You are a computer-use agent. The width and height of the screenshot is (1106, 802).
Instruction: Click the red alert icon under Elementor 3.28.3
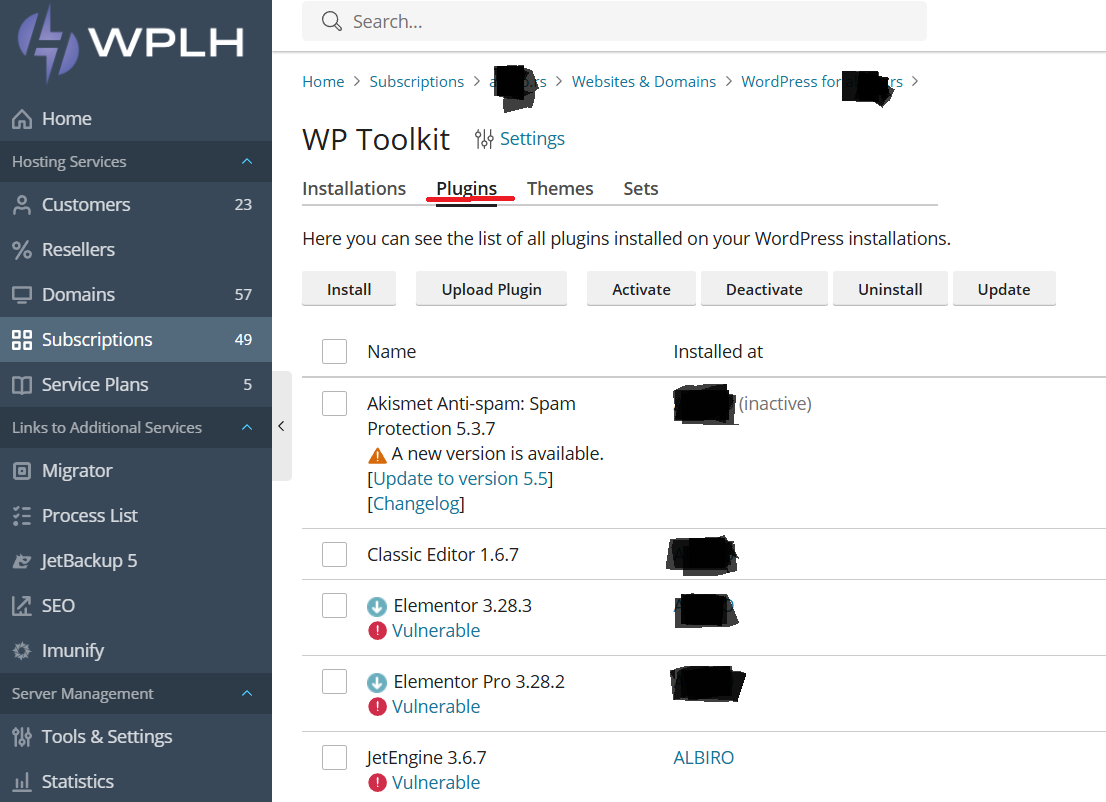pyautogui.click(x=377, y=631)
